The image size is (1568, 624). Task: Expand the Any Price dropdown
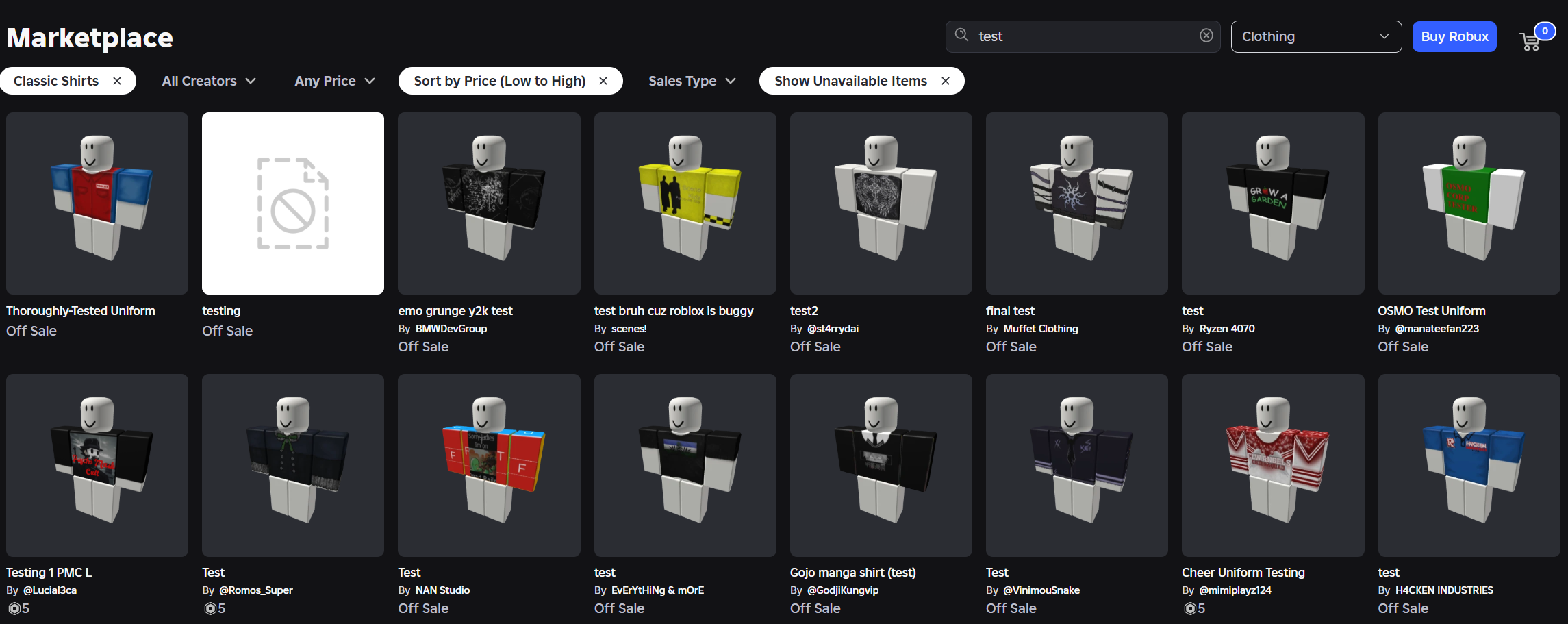(x=335, y=81)
